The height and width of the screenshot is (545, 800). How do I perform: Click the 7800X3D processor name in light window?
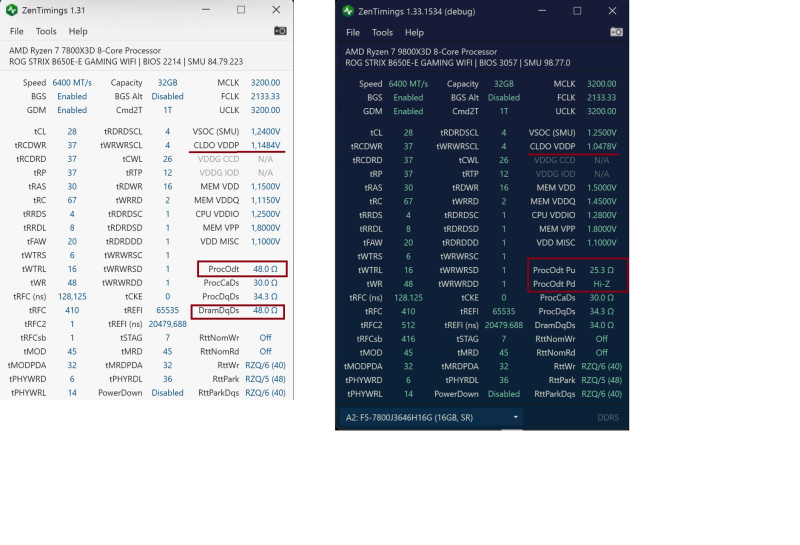point(85,51)
